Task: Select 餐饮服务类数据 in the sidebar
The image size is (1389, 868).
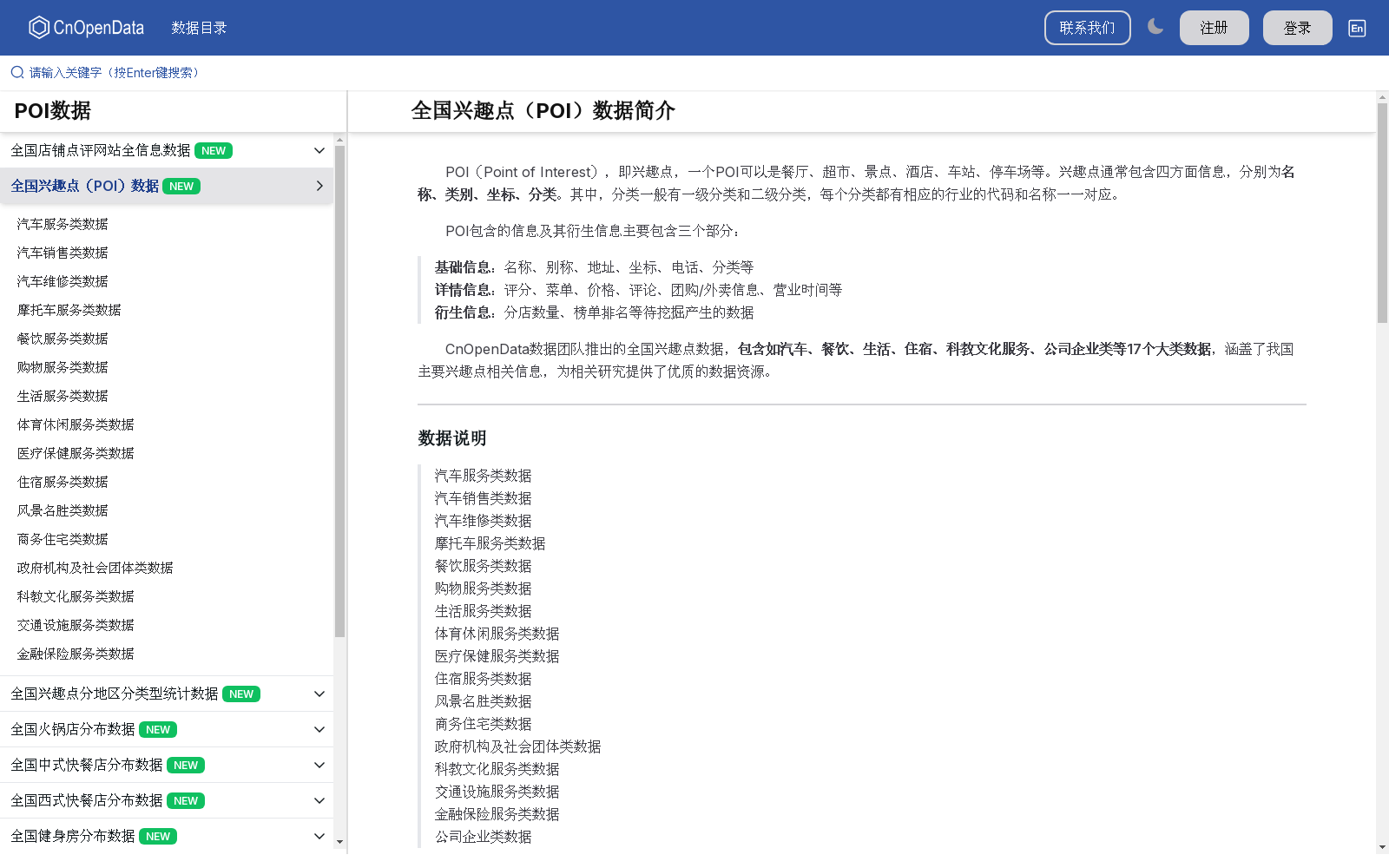Action: point(62,338)
